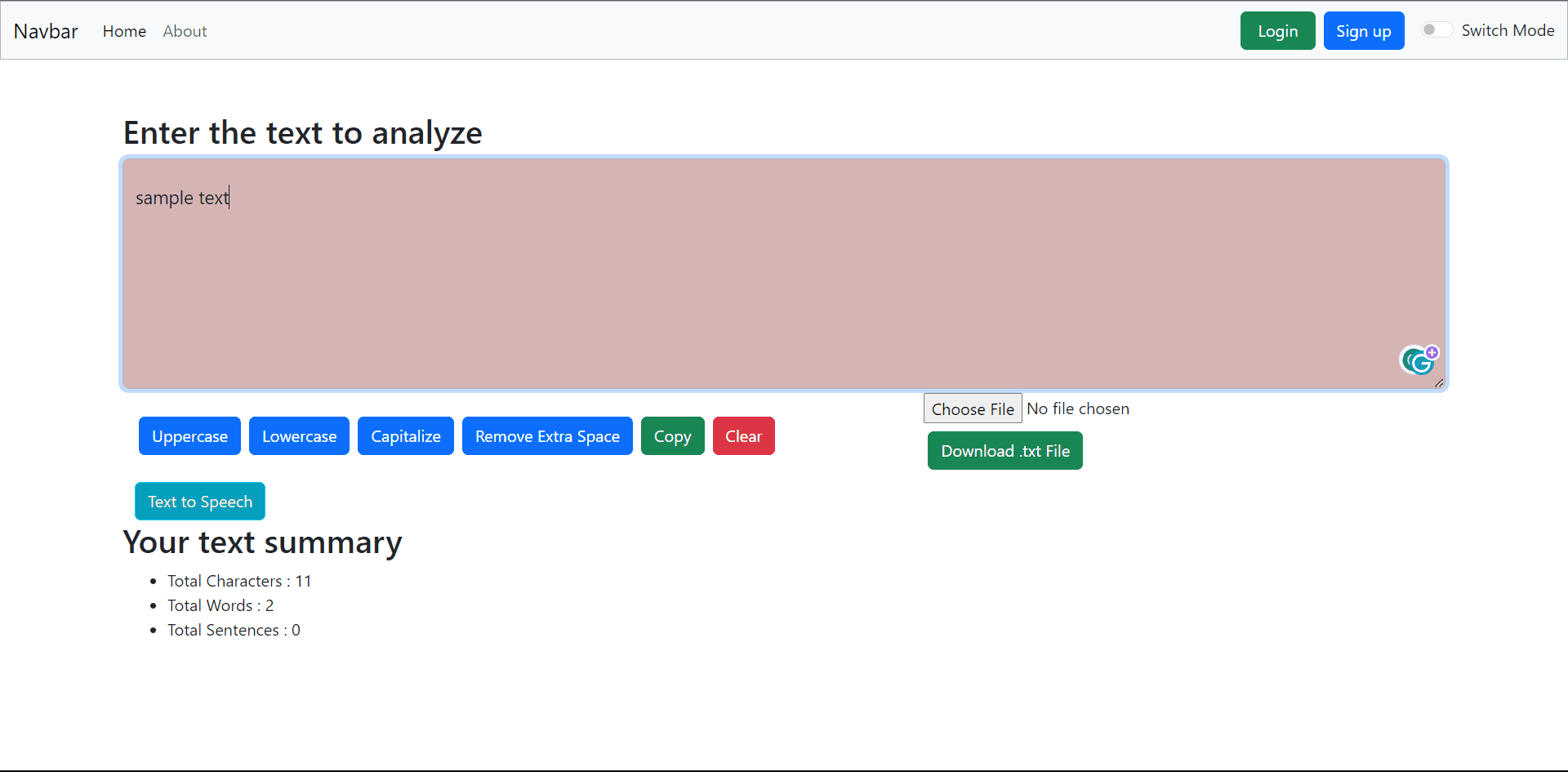Click the purple plus badge on Grammarly icon
Viewport: 1568px width, 772px height.
point(1432,352)
